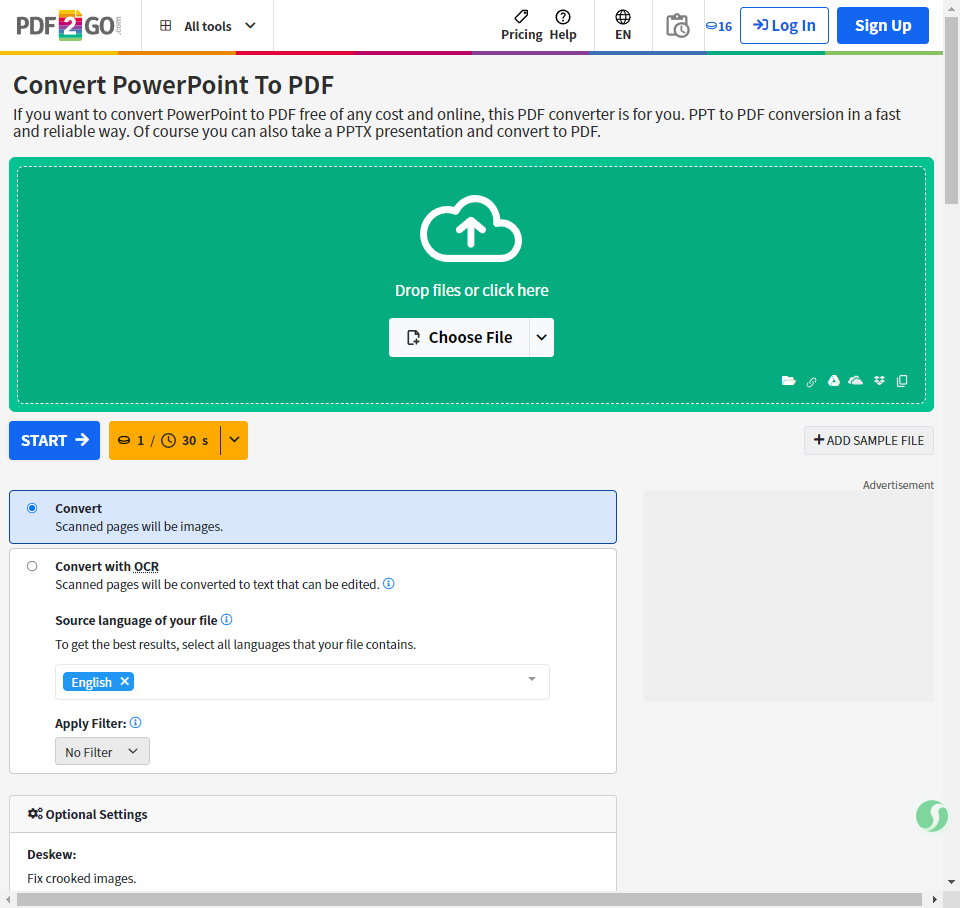Image resolution: width=960 pixels, height=908 pixels.
Task: Remove the English language tag
Action: point(125,681)
